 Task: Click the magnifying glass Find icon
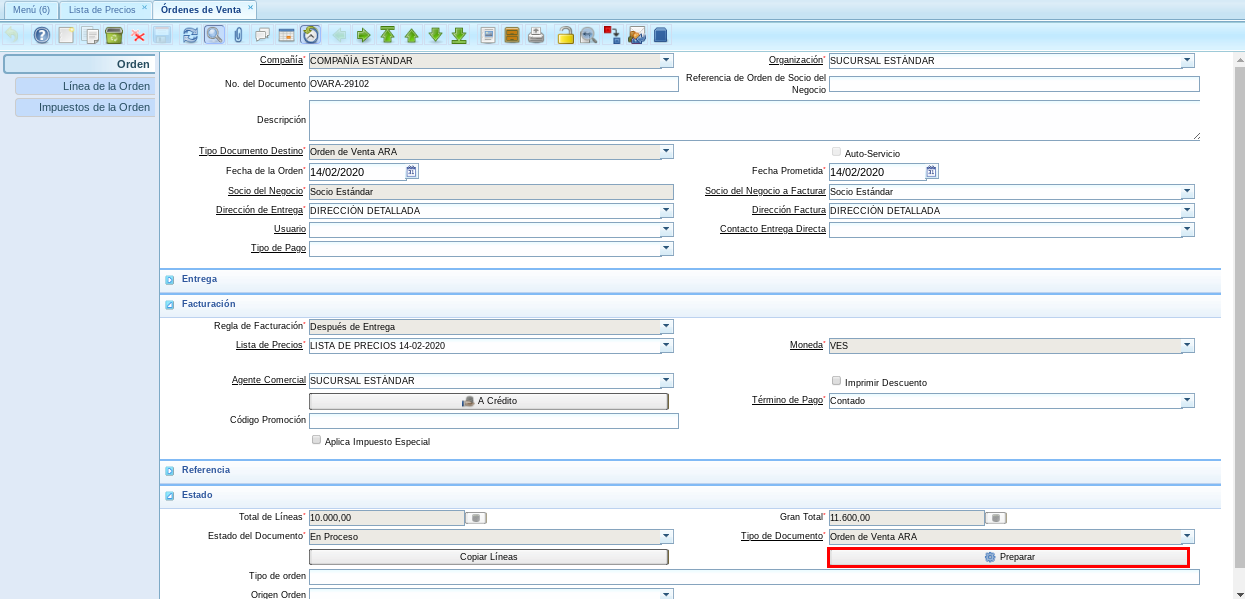point(214,36)
